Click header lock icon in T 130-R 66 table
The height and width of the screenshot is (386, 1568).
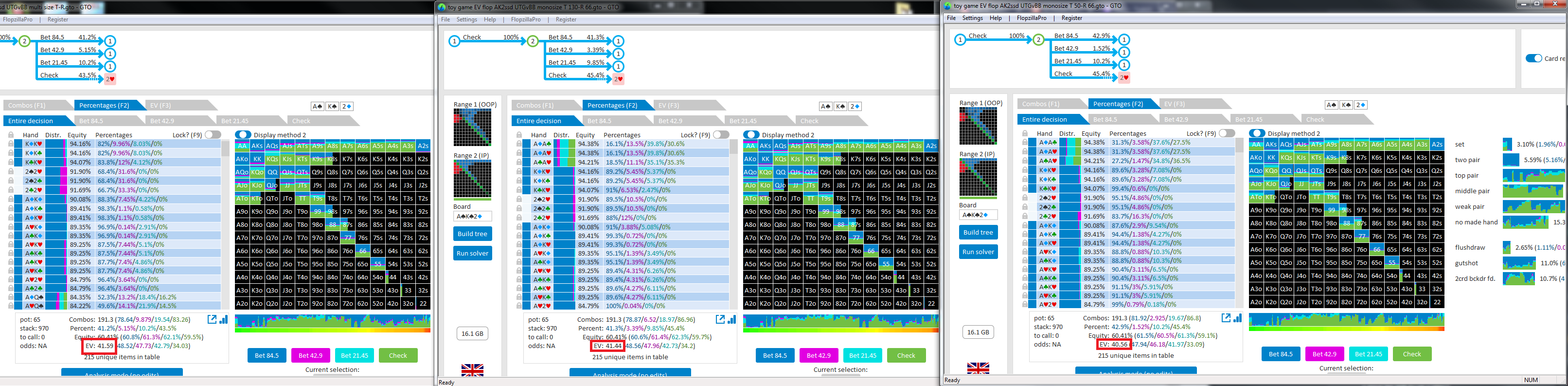(x=519, y=135)
